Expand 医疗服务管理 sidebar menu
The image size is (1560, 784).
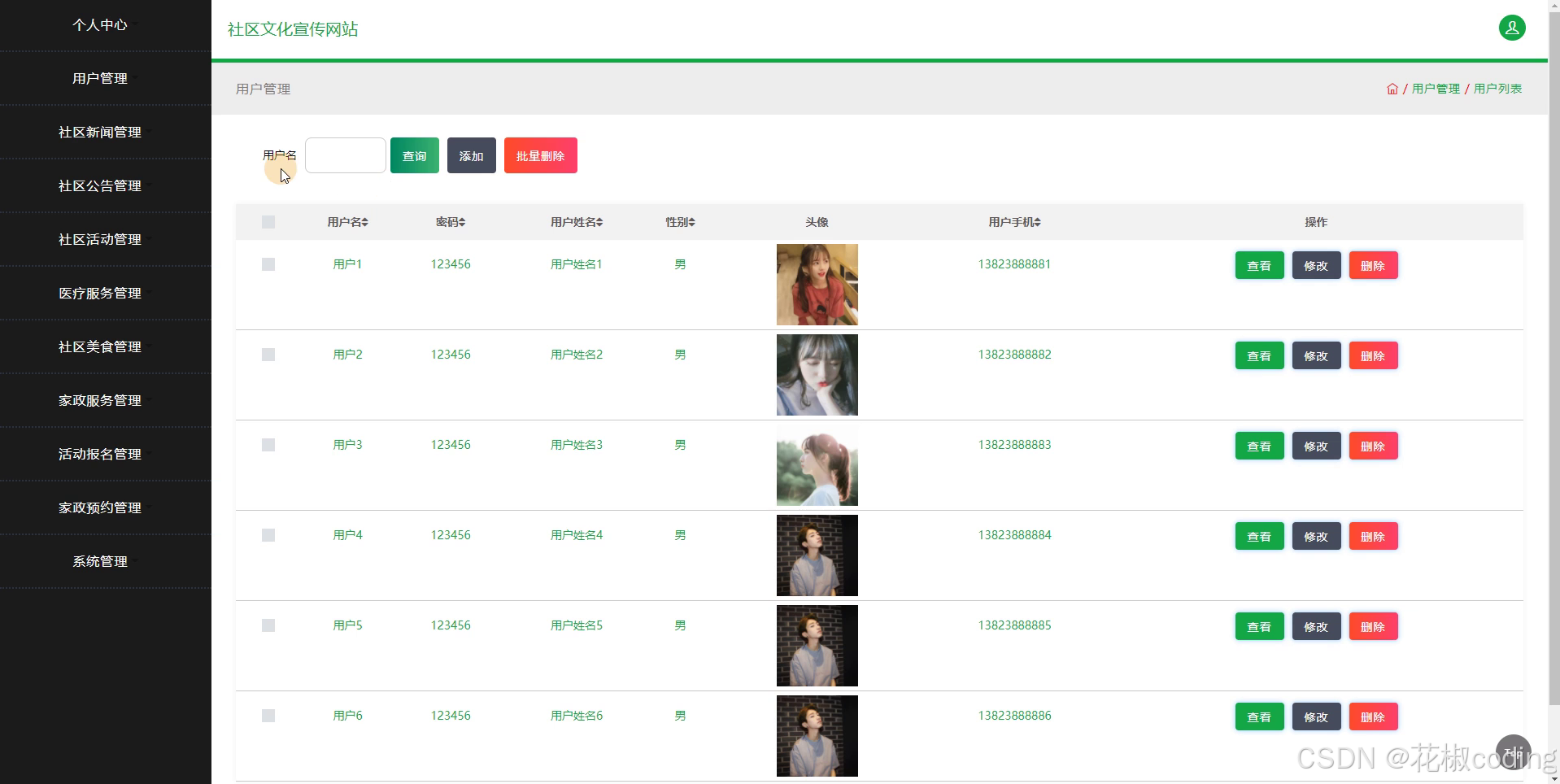(x=106, y=293)
